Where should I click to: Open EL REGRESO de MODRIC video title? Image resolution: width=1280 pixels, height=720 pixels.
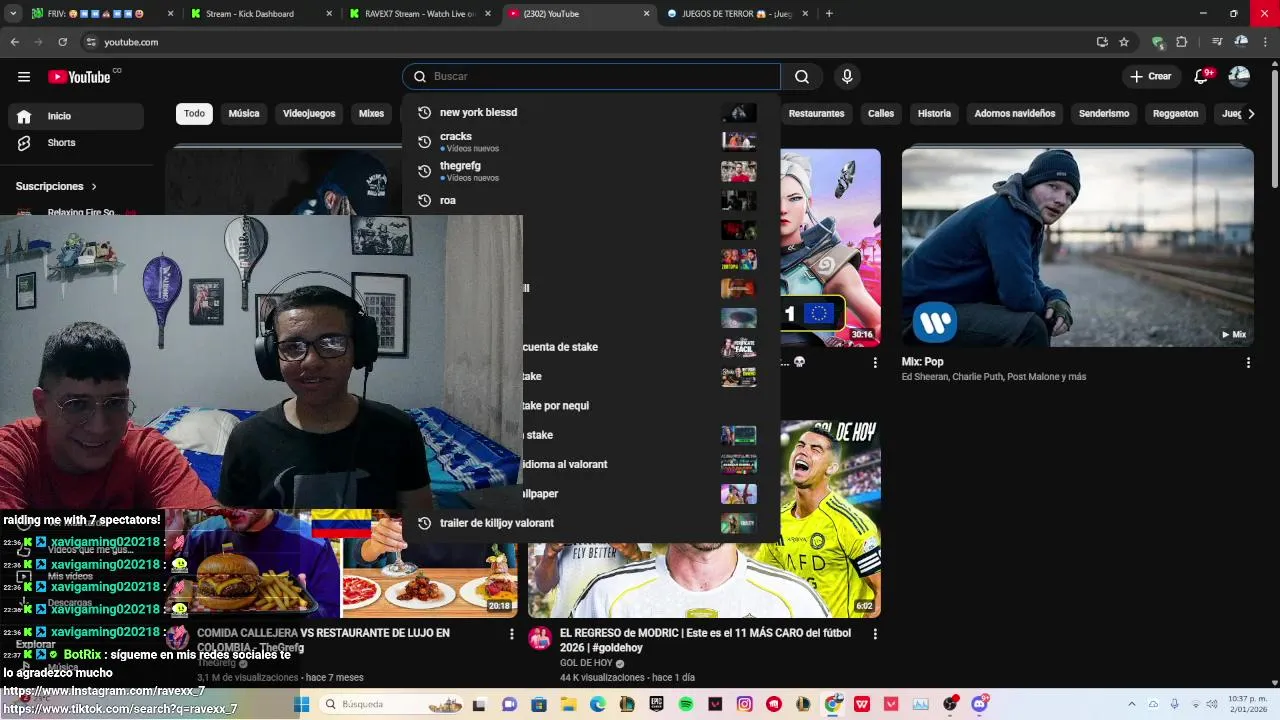click(705, 641)
